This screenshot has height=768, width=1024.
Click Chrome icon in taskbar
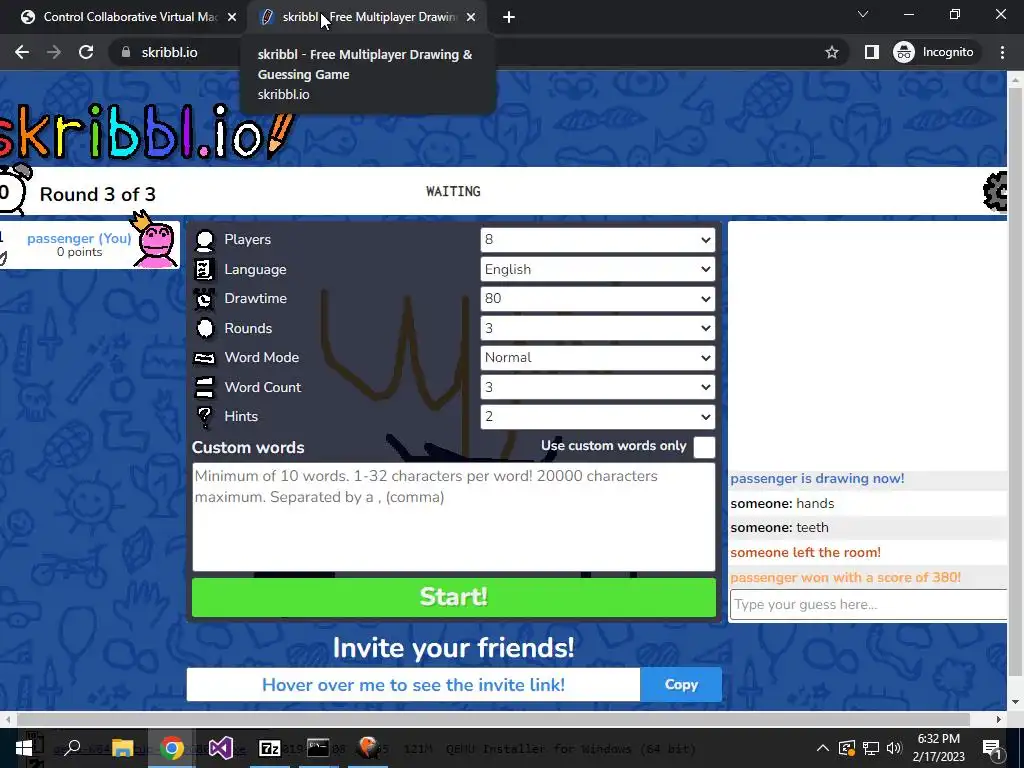coord(171,748)
